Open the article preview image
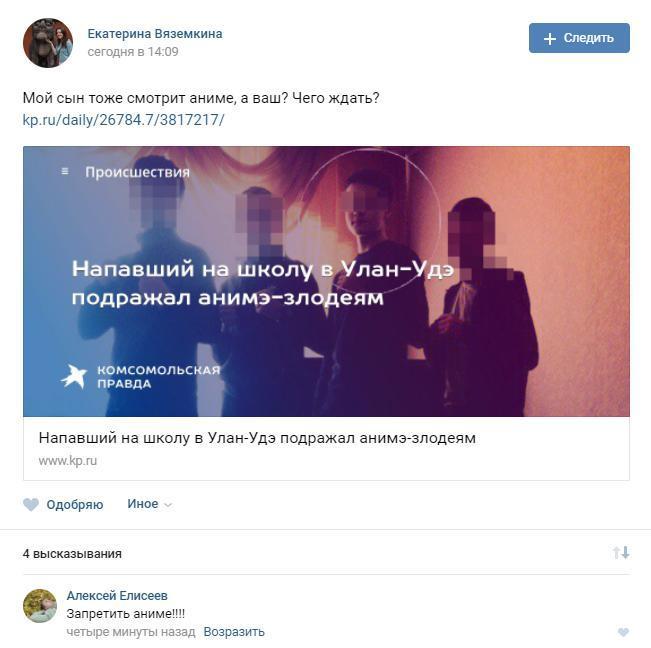The width and height of the screenshot is (651, 648). 326,281
